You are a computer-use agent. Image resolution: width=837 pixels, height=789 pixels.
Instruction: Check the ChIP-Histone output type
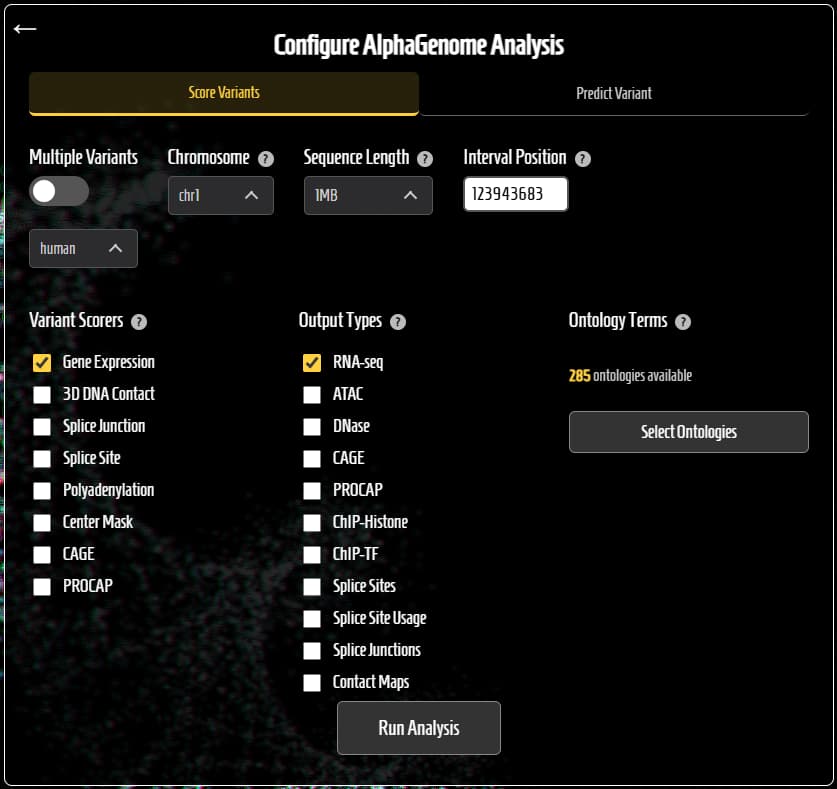click(x=312, y=523)
